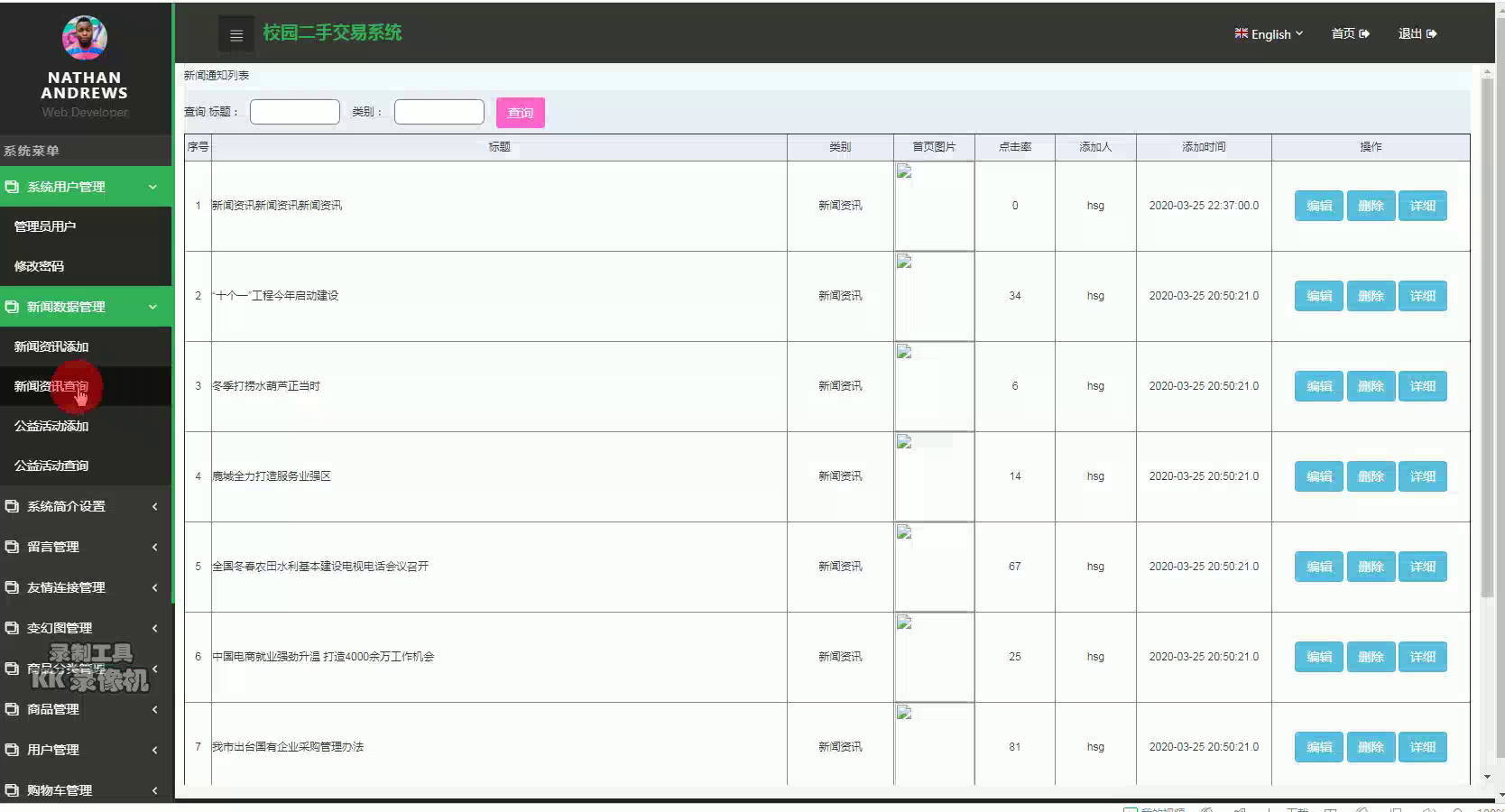Click the 购物车管理 menu icon

pos(12,790)
